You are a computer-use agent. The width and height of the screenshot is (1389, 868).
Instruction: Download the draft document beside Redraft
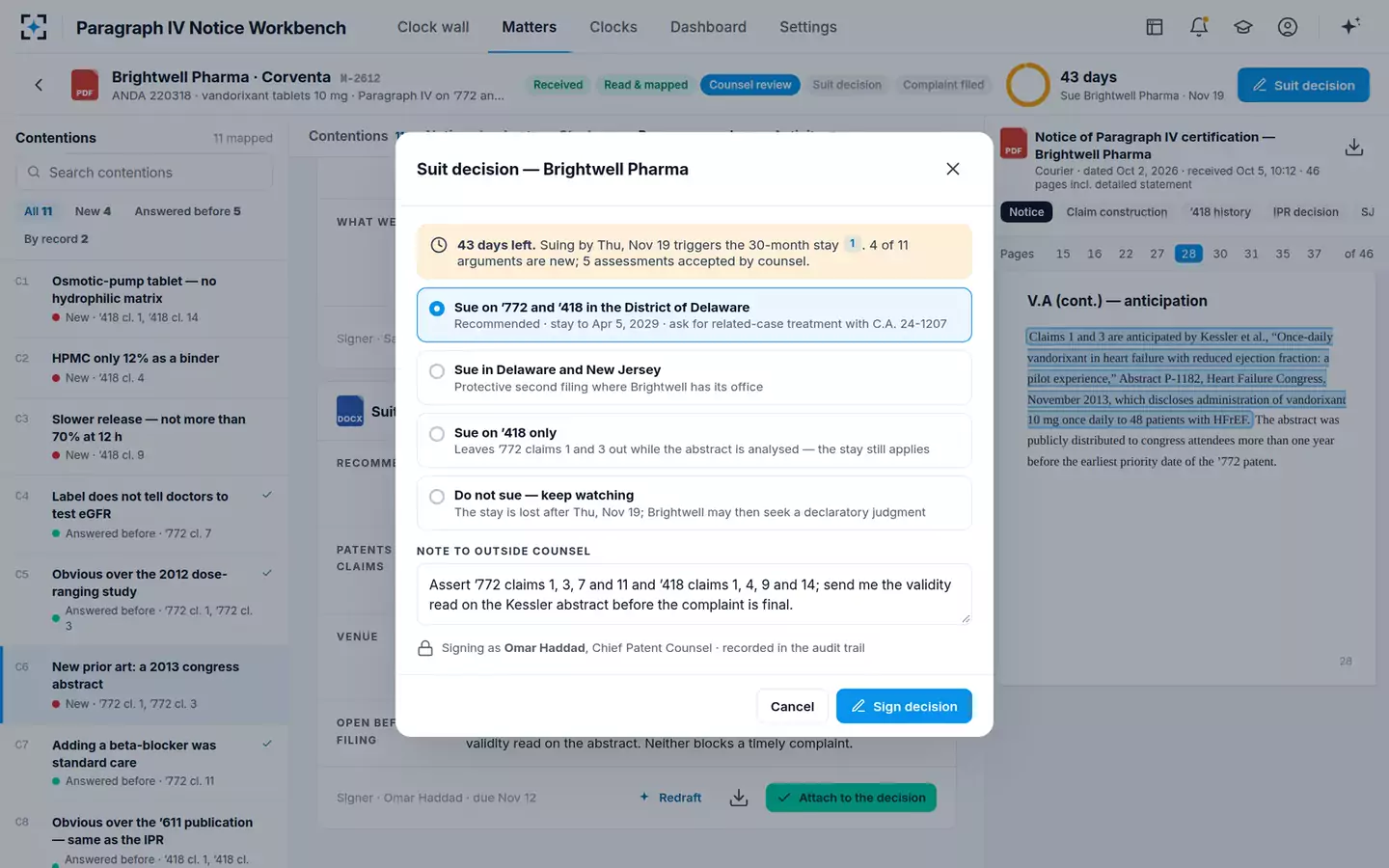[739, 798]
